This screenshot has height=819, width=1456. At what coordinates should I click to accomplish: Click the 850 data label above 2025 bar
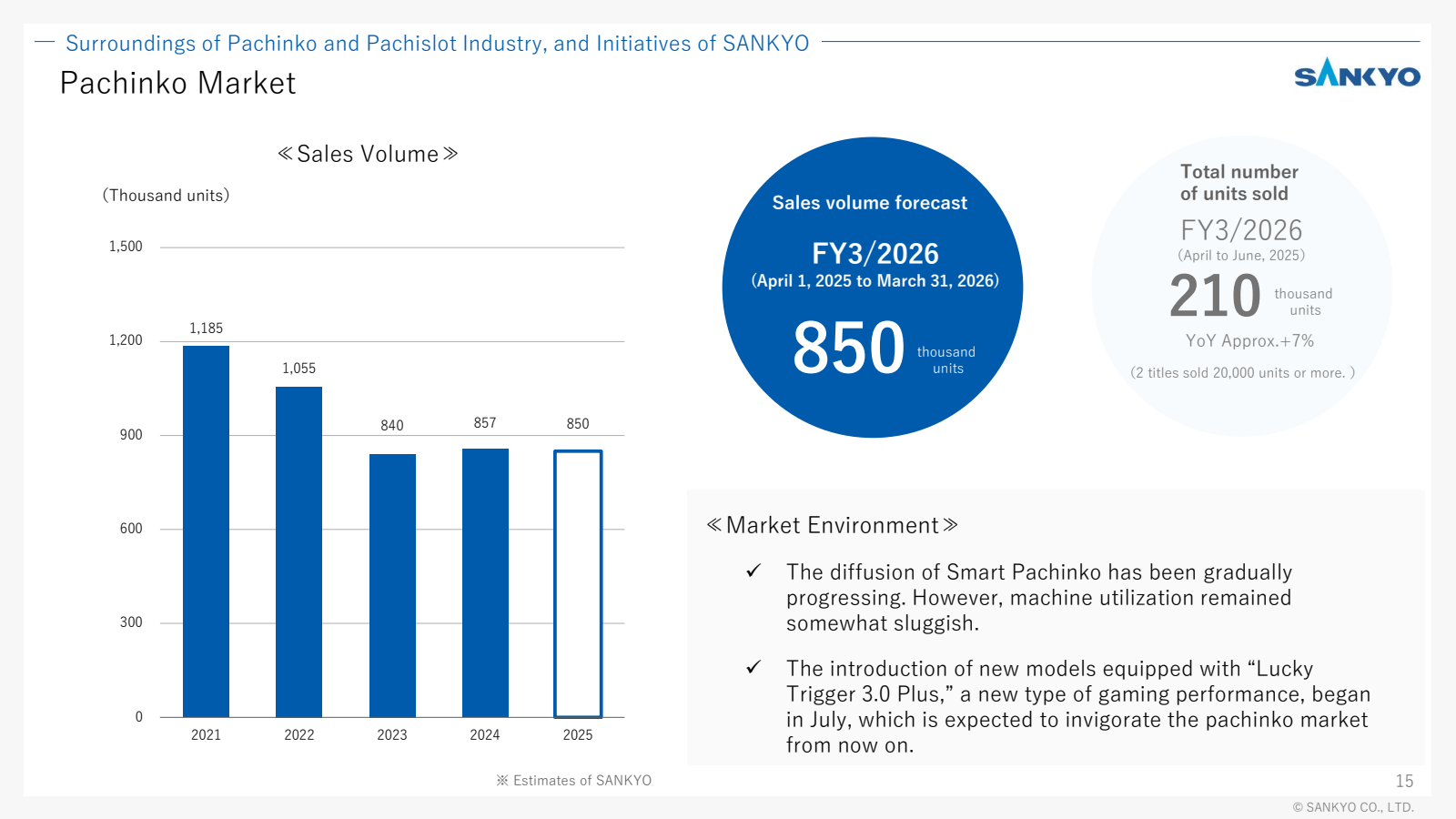tap(578, 424)
